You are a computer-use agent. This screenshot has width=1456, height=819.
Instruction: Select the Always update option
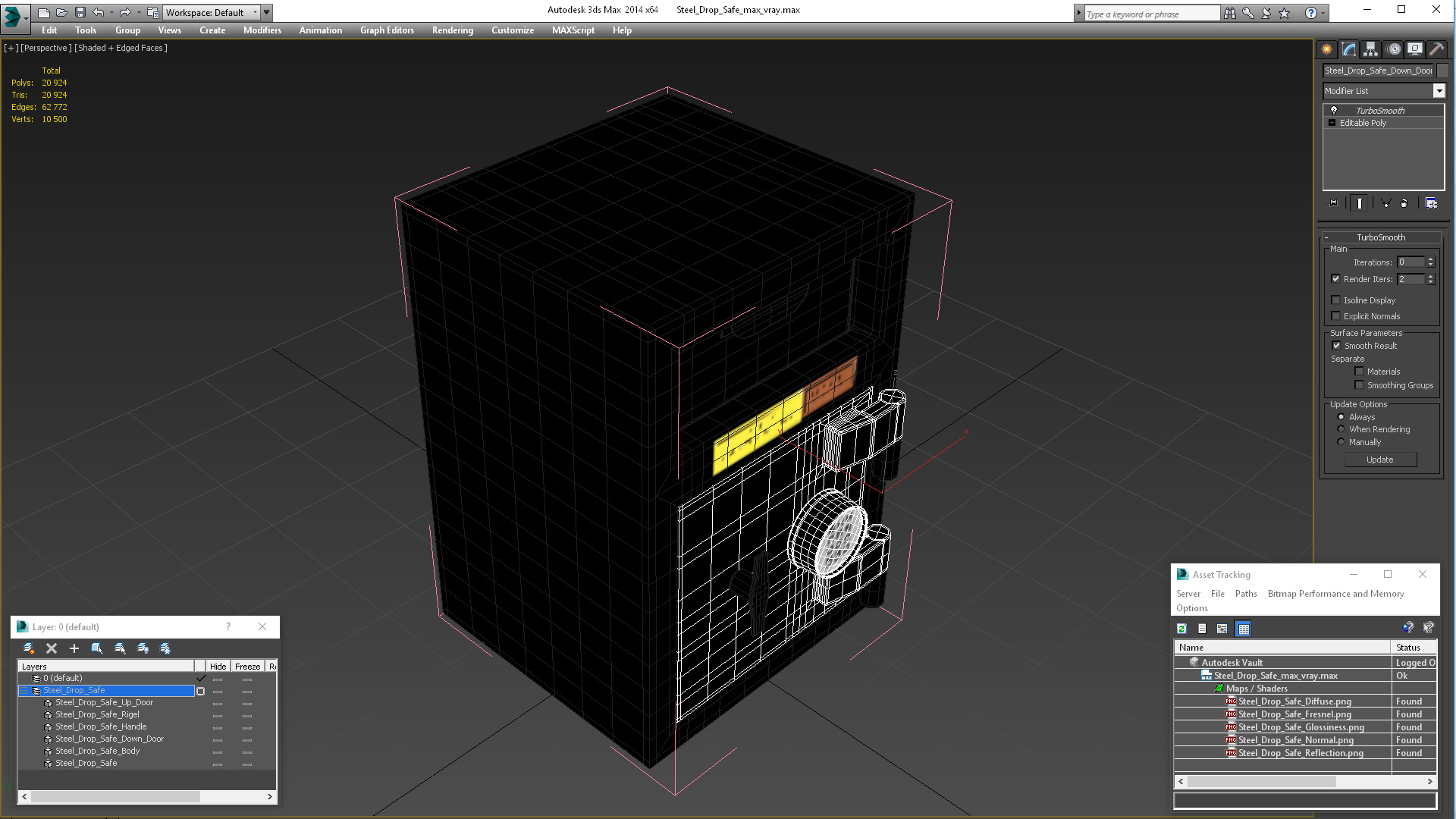click(1341, 417)
